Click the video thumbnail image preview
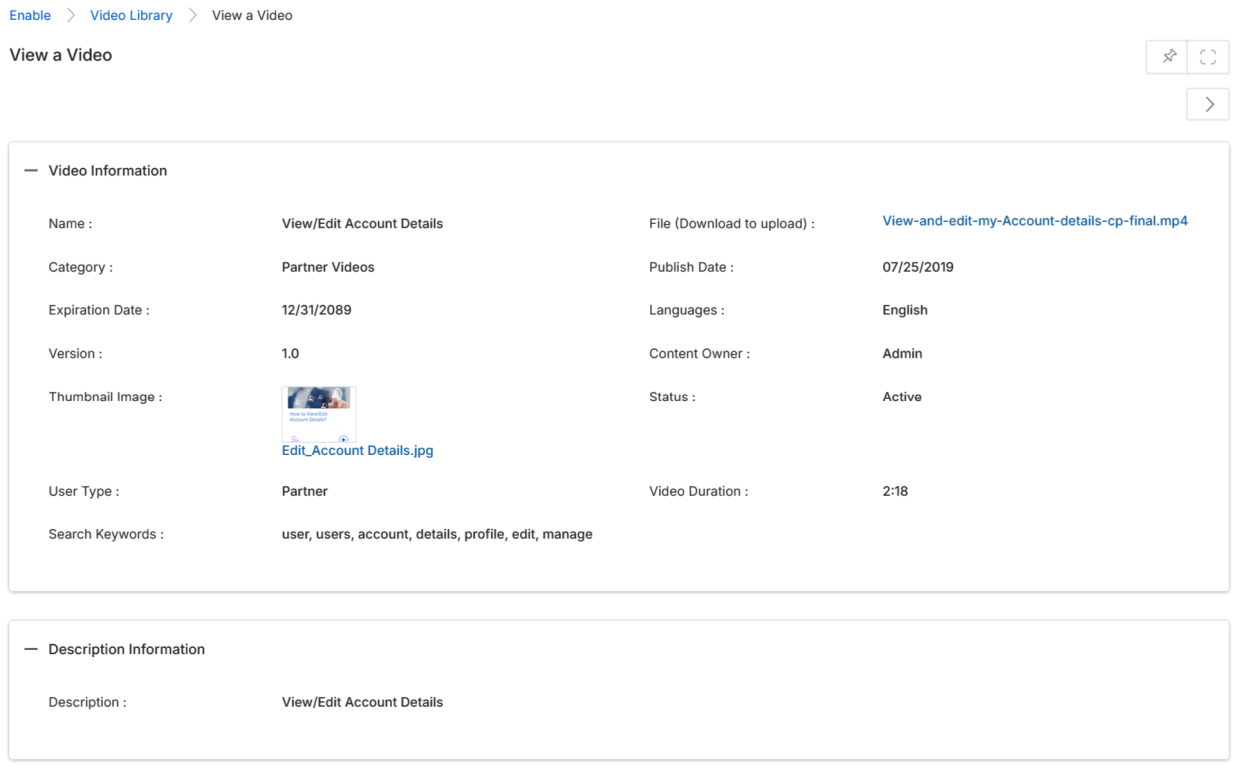The width and height of the screenshot is (1237, 769). 319,414
